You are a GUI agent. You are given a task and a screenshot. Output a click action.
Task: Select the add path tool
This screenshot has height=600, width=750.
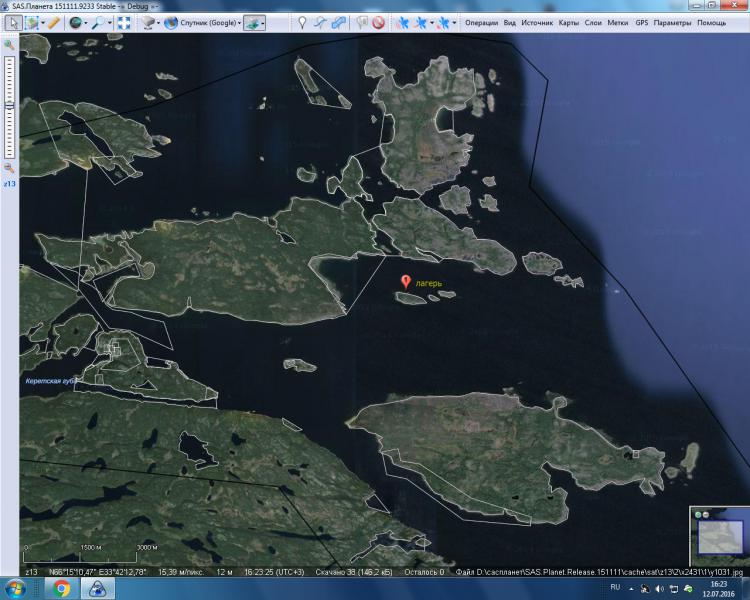[320, 22]
